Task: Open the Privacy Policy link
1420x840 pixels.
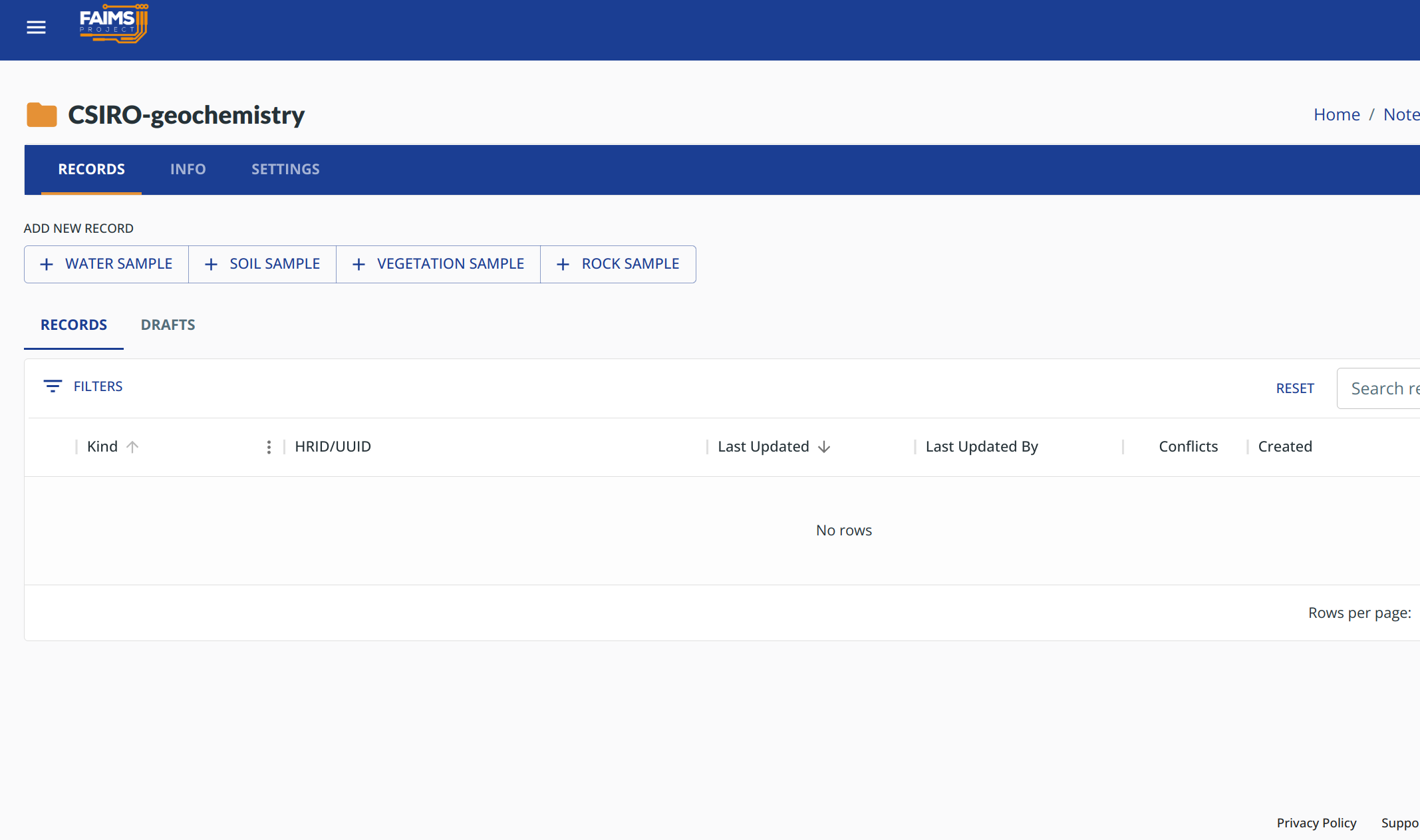Action: point(1316,823)
